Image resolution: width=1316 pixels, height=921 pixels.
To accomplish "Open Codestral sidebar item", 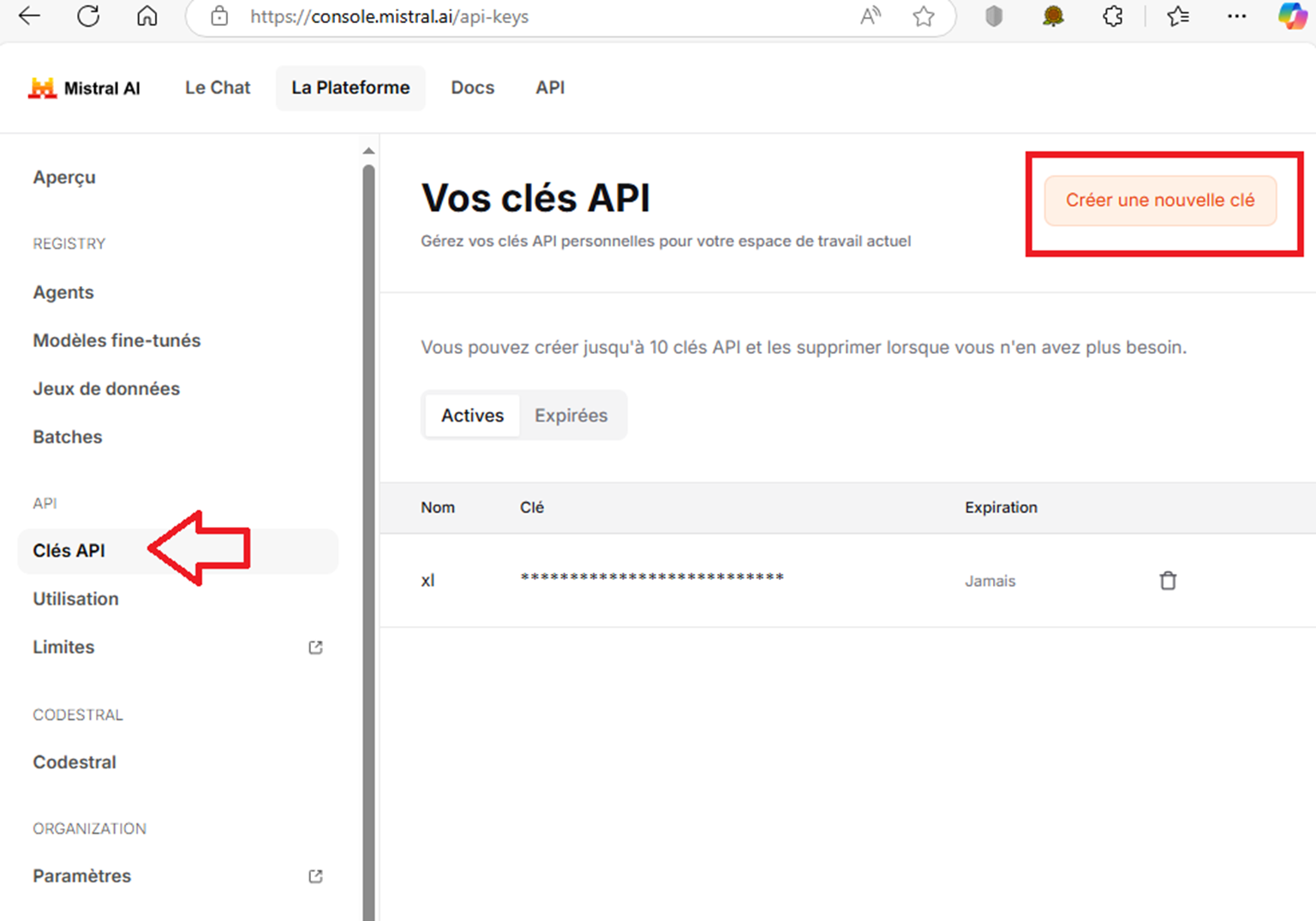I will click(x=75, y=762).
